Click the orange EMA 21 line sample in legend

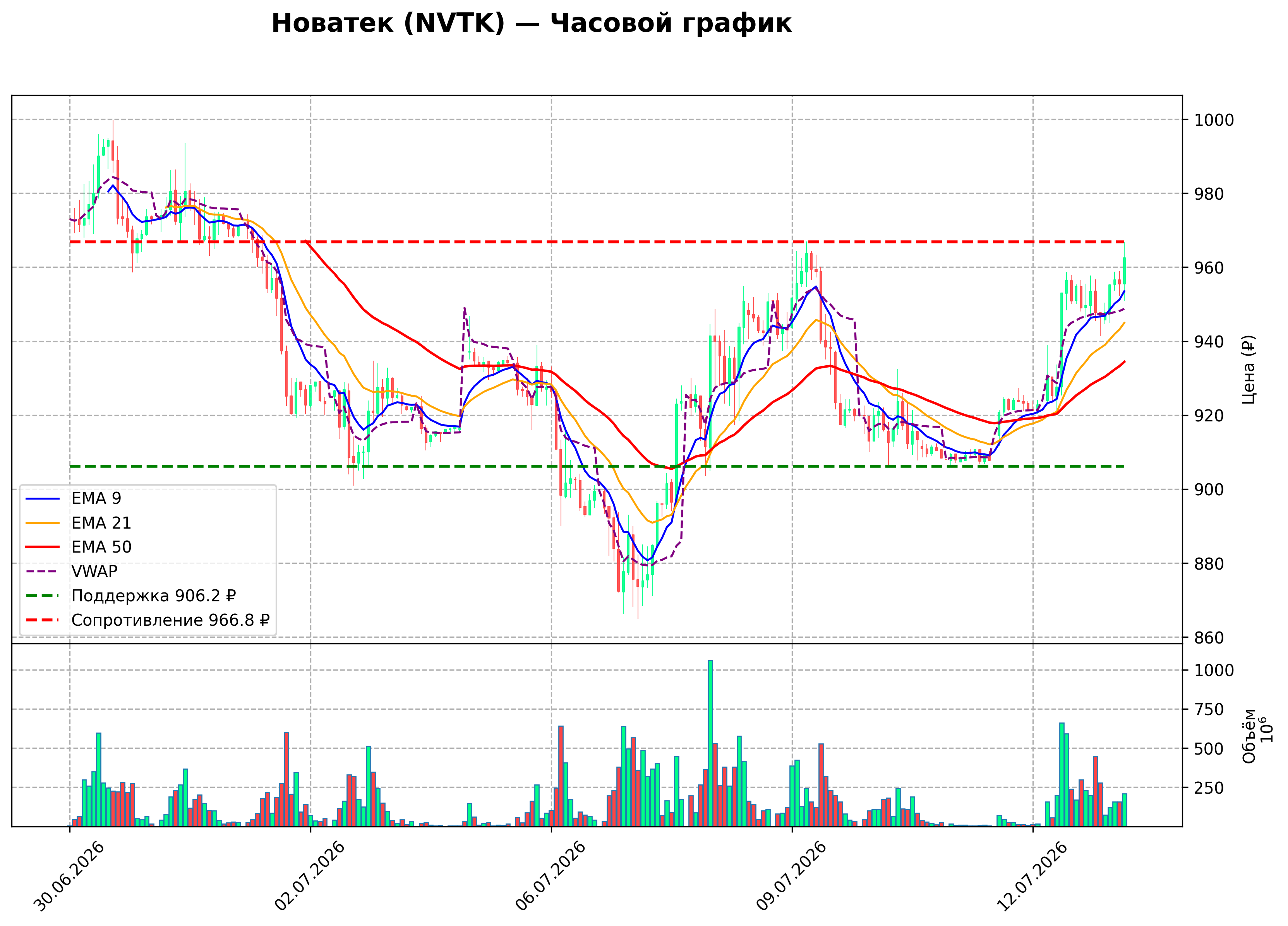[x=43, y=523]
